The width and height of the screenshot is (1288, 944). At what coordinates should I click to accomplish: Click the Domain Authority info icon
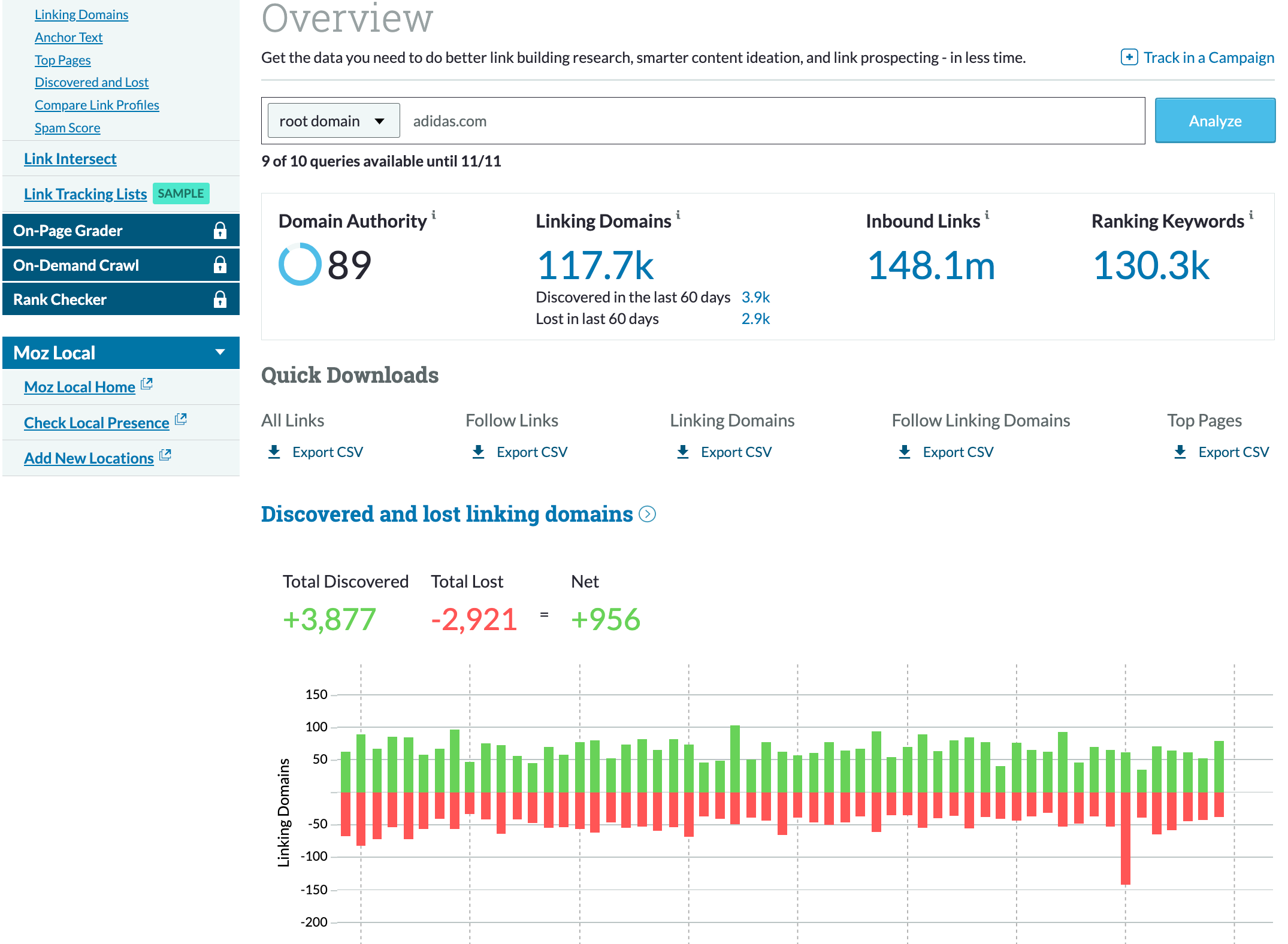pyautogui.click(x=434, y=214)
